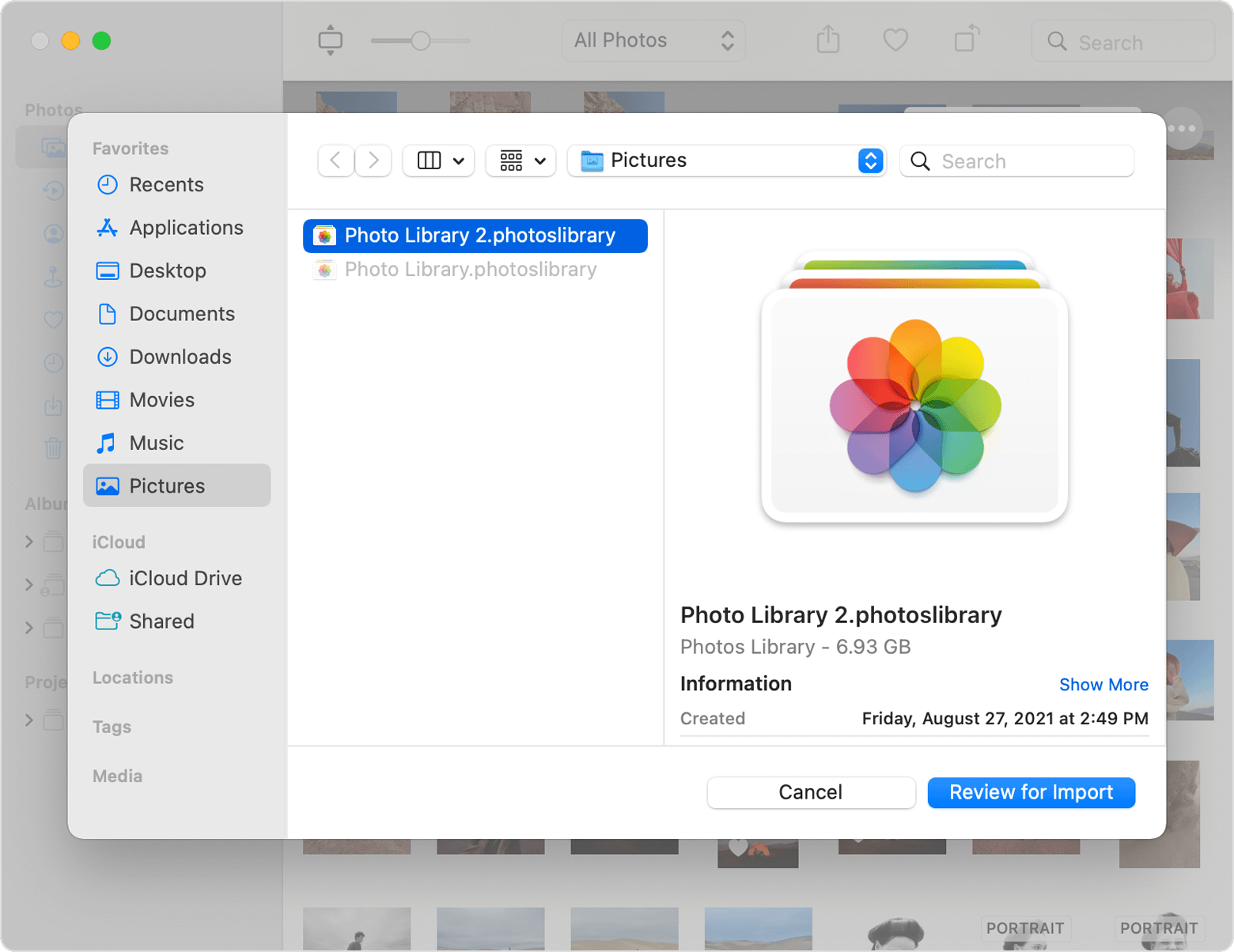Click the more options ellipsis in Photos window
The width and height of the screenshot is (1234, 952).
[x=1182, y=128]
